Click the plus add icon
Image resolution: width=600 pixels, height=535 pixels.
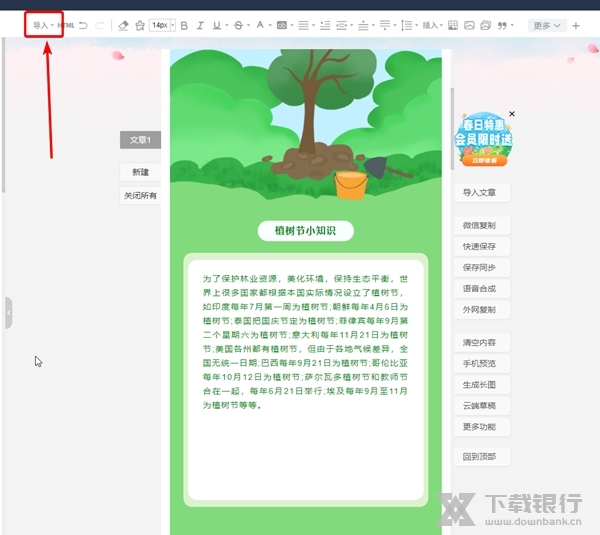[576, 26]
